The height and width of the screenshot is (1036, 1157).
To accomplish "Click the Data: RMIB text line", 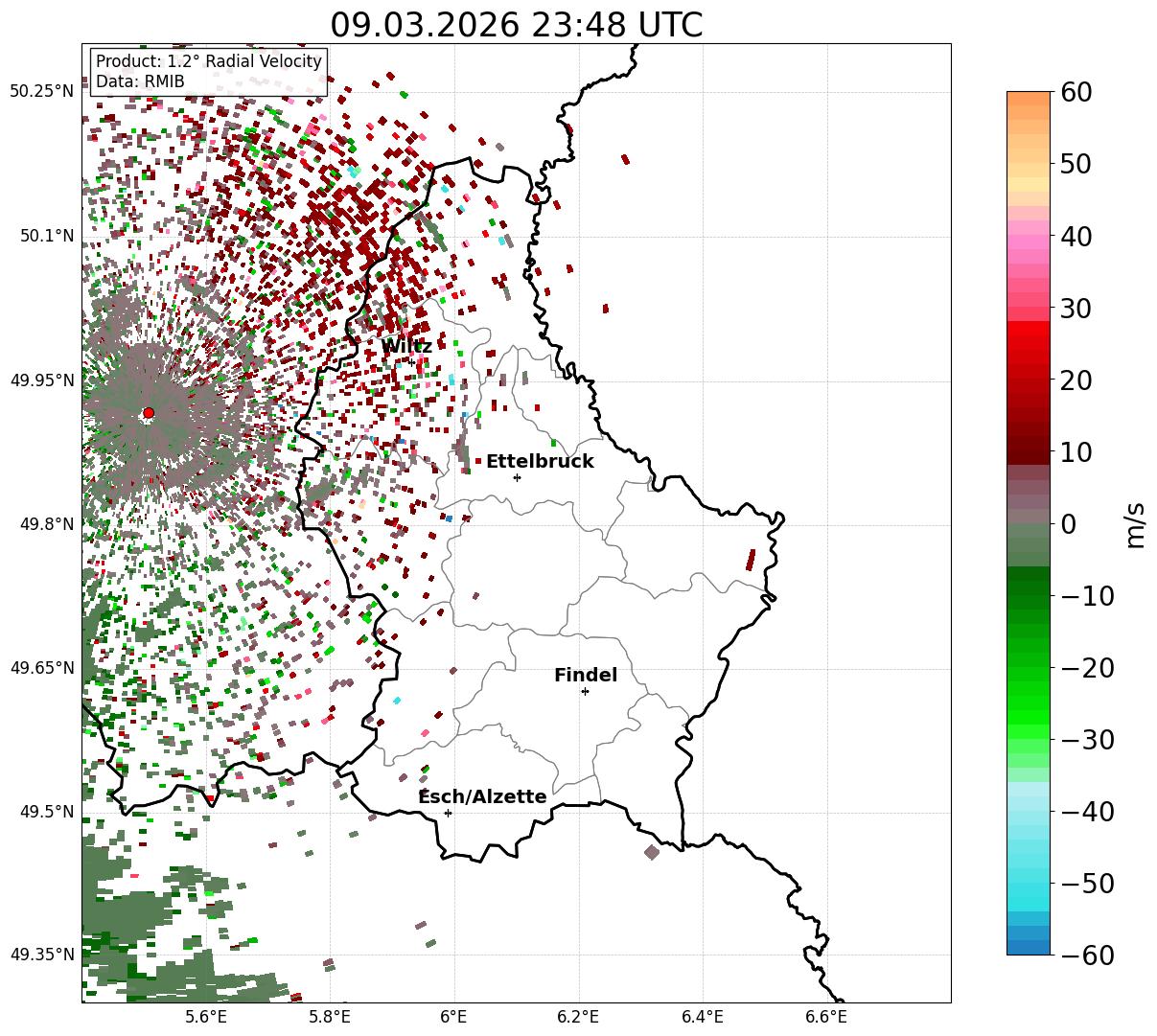I will (x=140, y=81).
